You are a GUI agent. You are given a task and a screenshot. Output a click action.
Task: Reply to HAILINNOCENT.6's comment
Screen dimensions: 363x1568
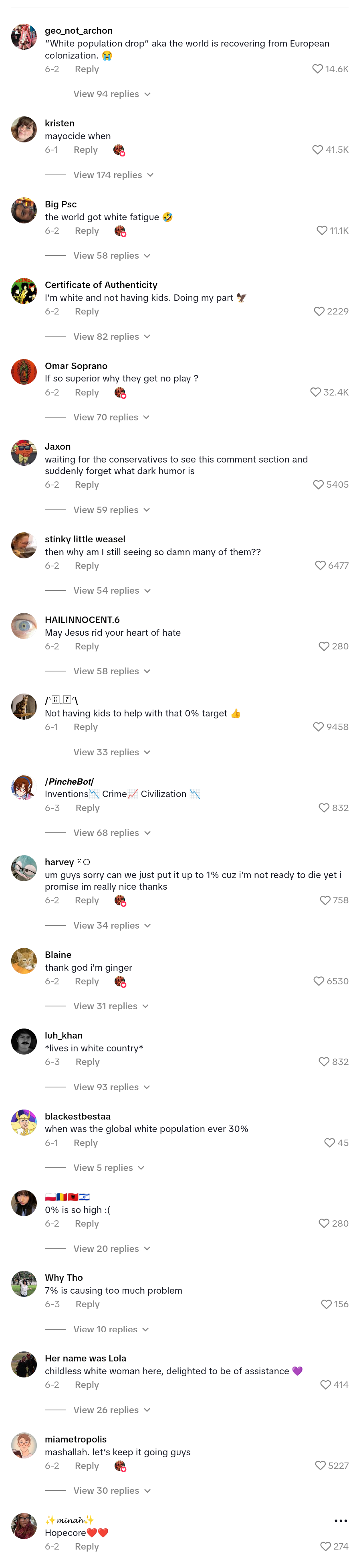pyautogui.click(x=86, y=647)
